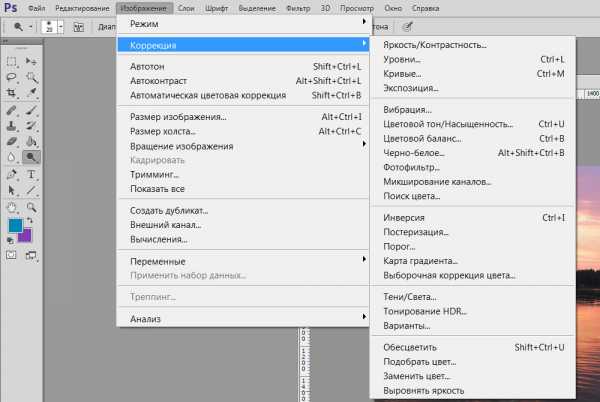Select the Pen tool
The height and width of the screenshot is (402, 600).
click(x=11, y=174)
